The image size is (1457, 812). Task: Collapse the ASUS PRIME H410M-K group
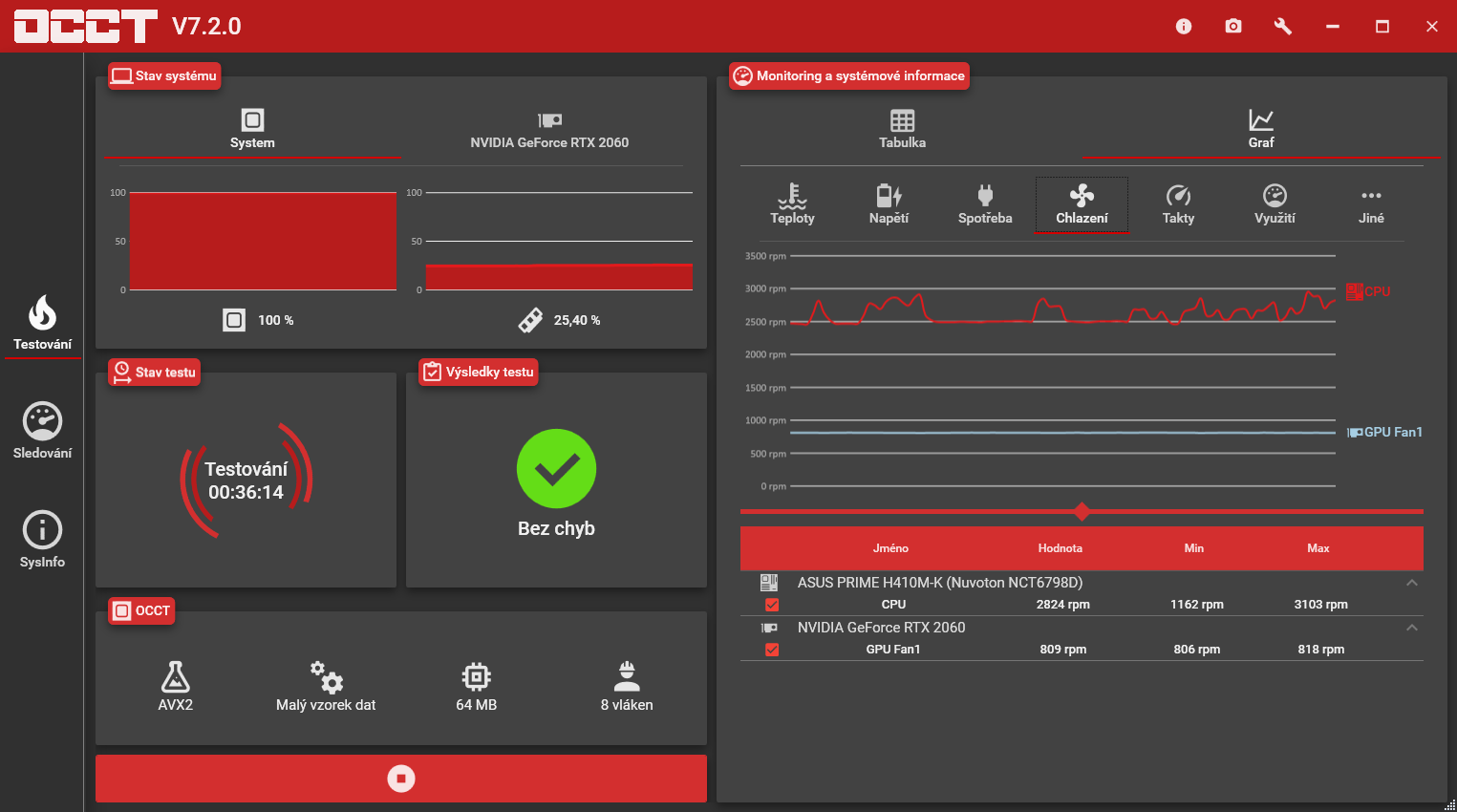[x=1412, y=583]
